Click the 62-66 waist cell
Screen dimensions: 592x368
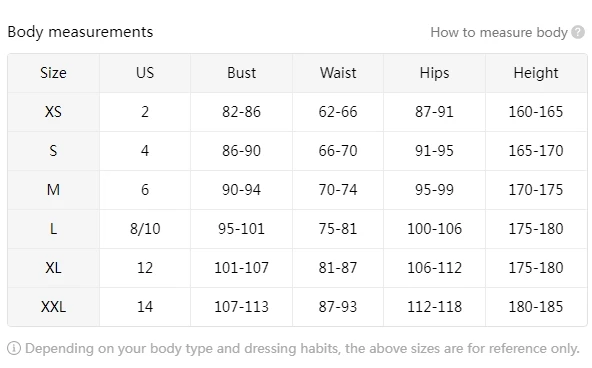click(x=338, y=112)
